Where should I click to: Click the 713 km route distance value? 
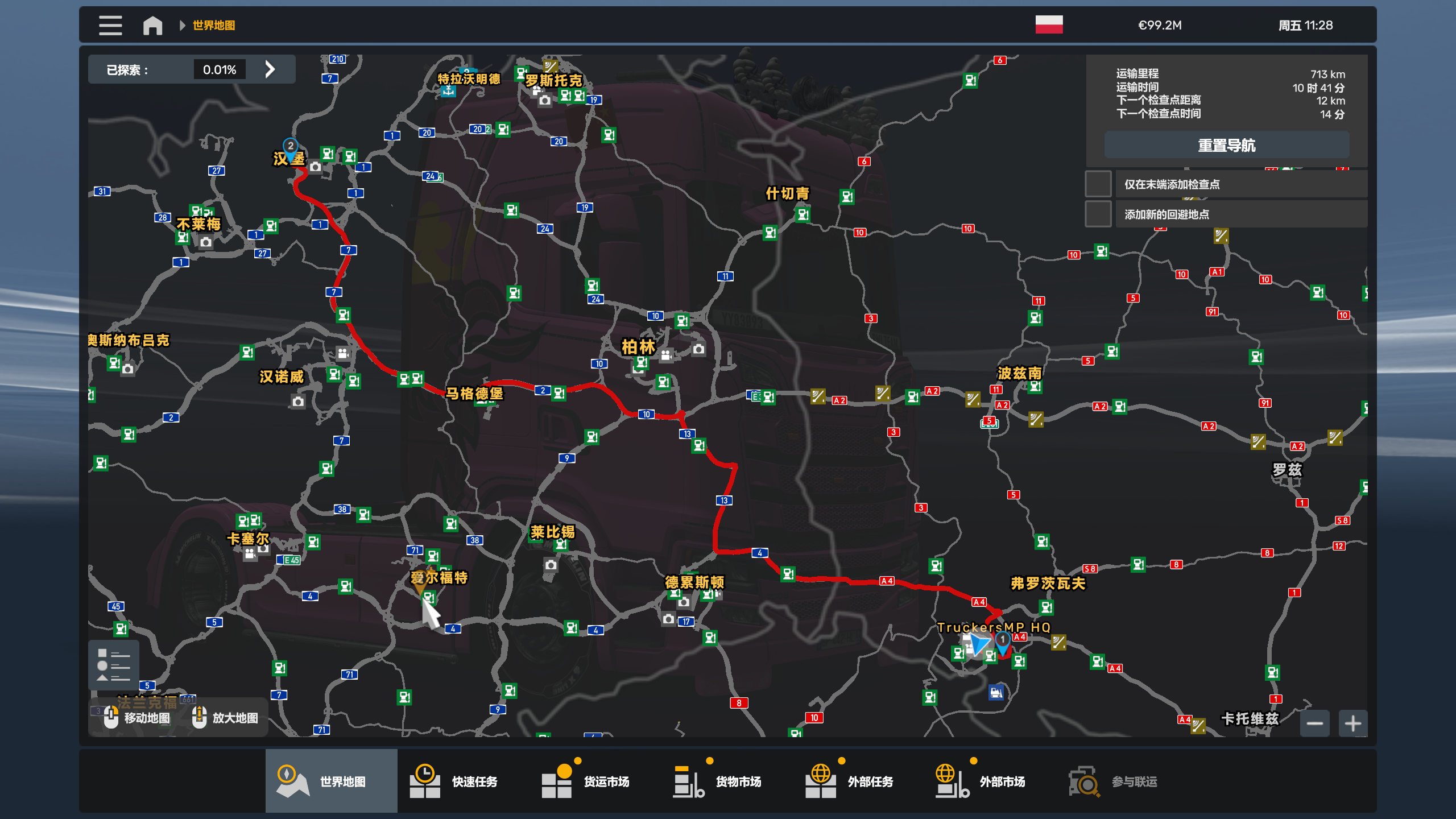(1327, 75)
